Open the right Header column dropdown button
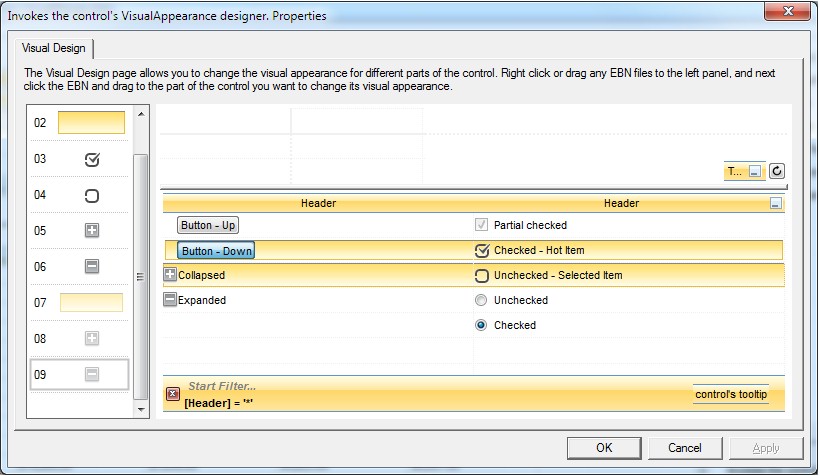Screen dimensions: 820x476 [x=775, y=203]
